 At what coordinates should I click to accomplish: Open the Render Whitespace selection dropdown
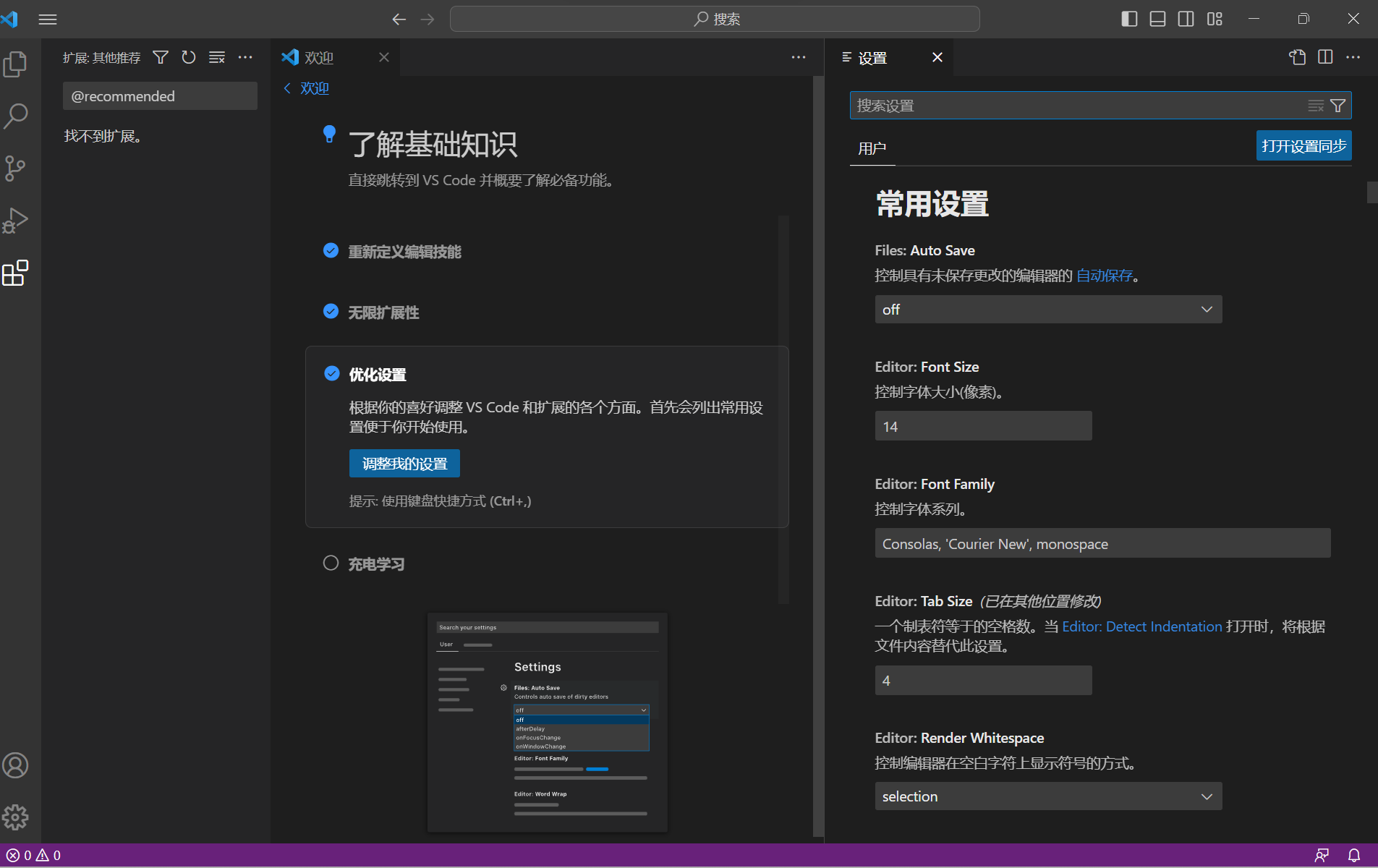point(1048,796)
